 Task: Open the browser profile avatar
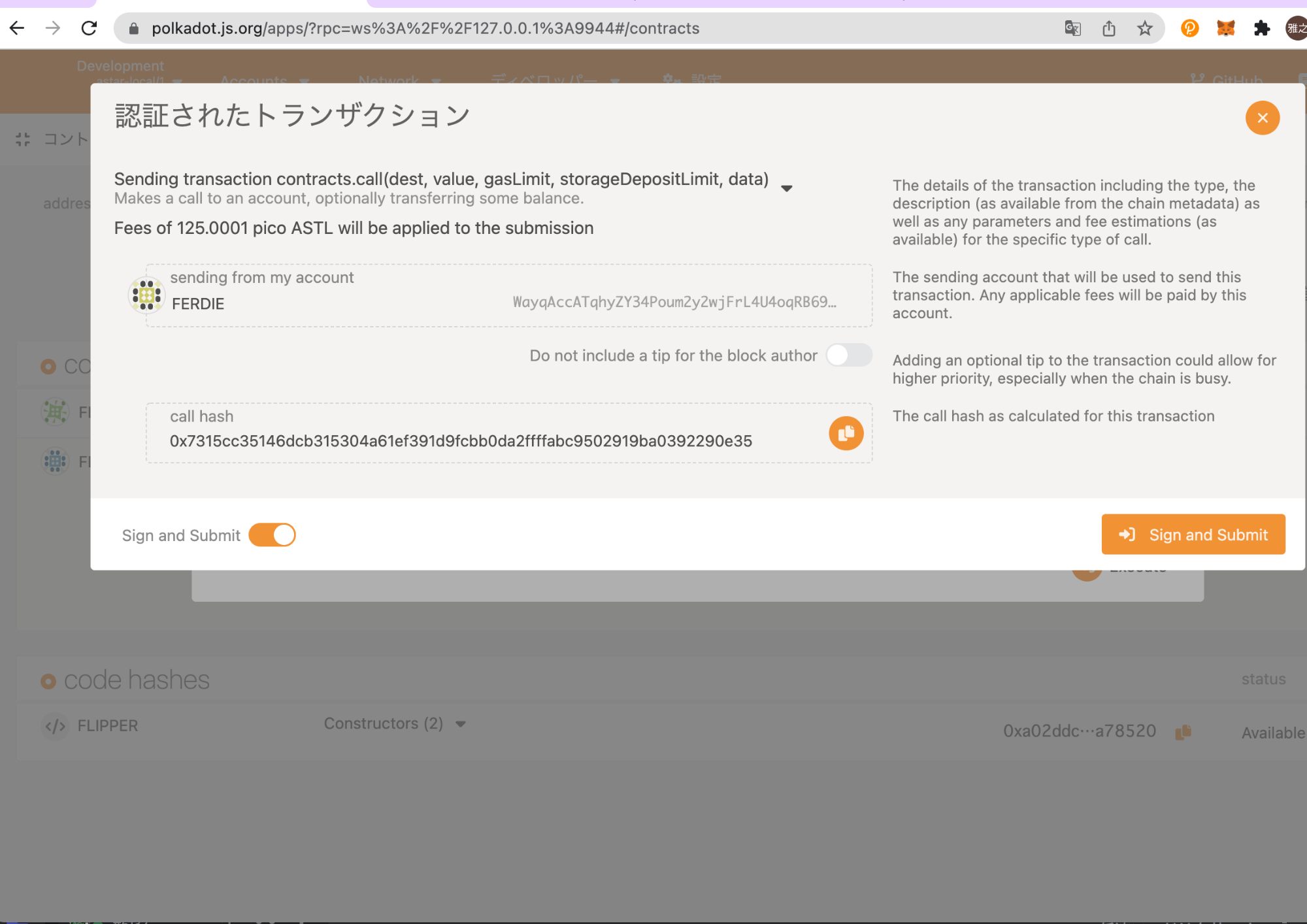click(x=1297, y=28)
